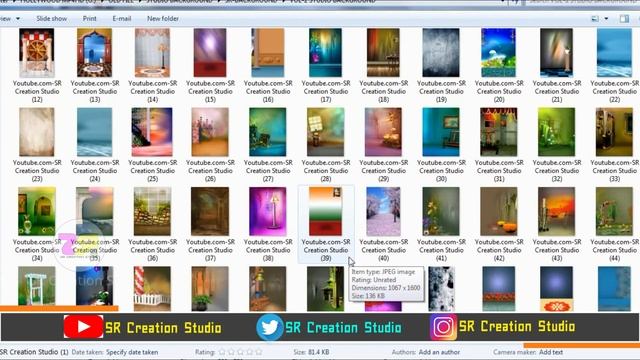Image resolution: width=640 pixels, height=360 pixels.
Task: Click file label ending with (44)
Action: (x=614, y=250)
